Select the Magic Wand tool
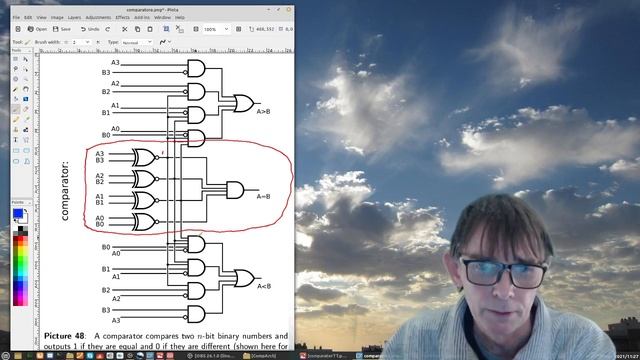This screenshot has width=640, height=360. (x=16, y=89)
